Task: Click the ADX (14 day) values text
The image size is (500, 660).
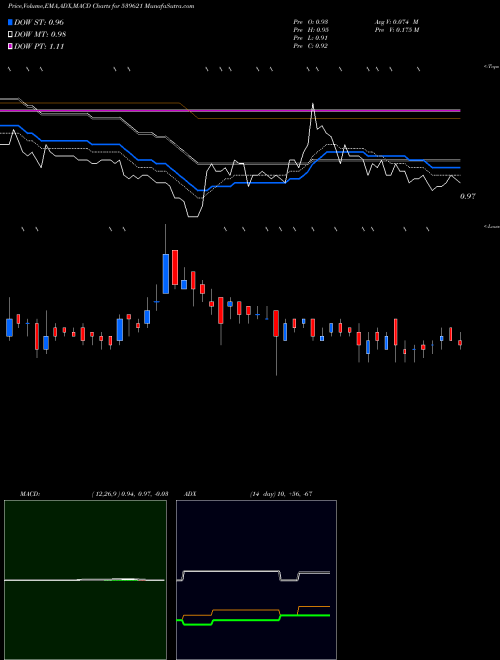Action: 281,494
